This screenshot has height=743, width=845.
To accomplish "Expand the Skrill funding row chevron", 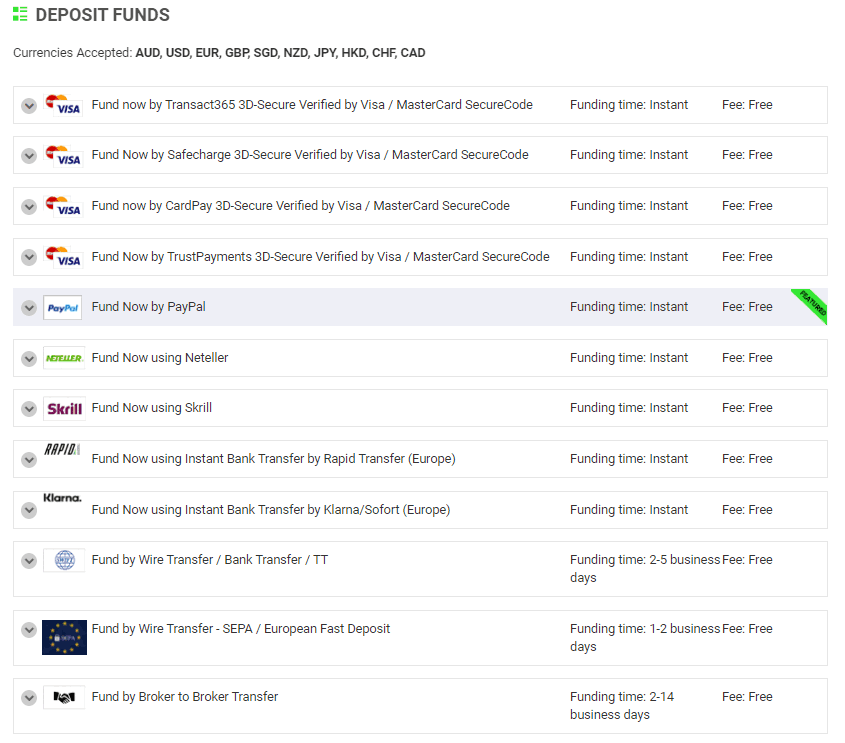I will pos(29,409).
